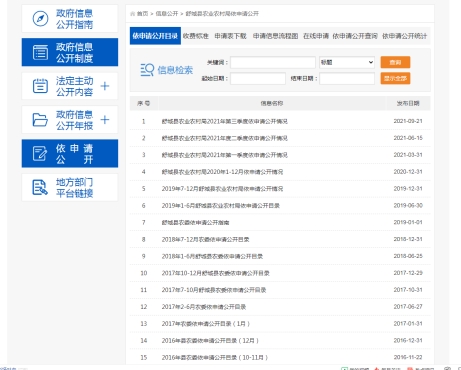Click the 序号 column header
The width and height of the screenshot is (461, 370).
pos(143,103)
